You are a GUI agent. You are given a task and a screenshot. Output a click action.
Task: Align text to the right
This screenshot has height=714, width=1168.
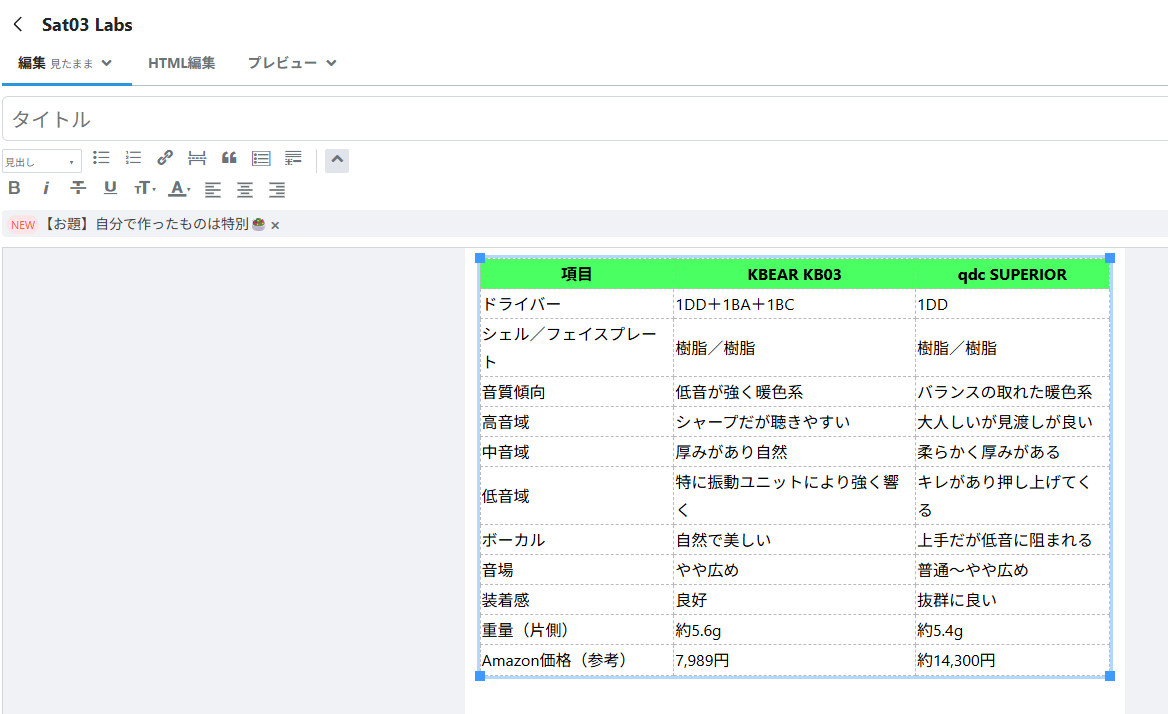pos(277,189)
